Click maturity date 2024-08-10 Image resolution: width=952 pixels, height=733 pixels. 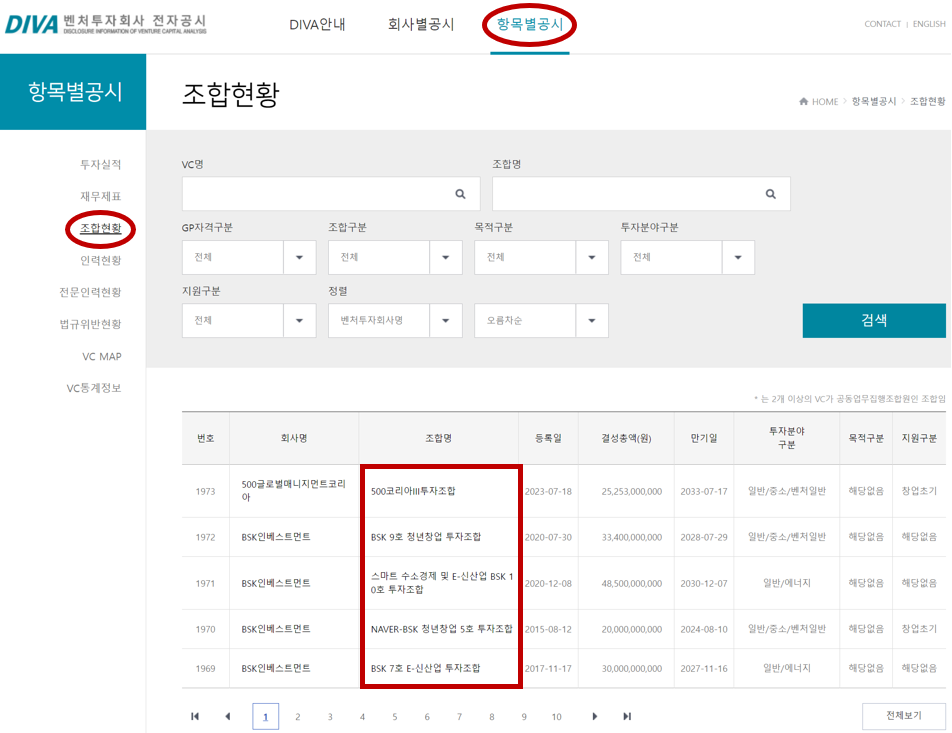[704, 629]
